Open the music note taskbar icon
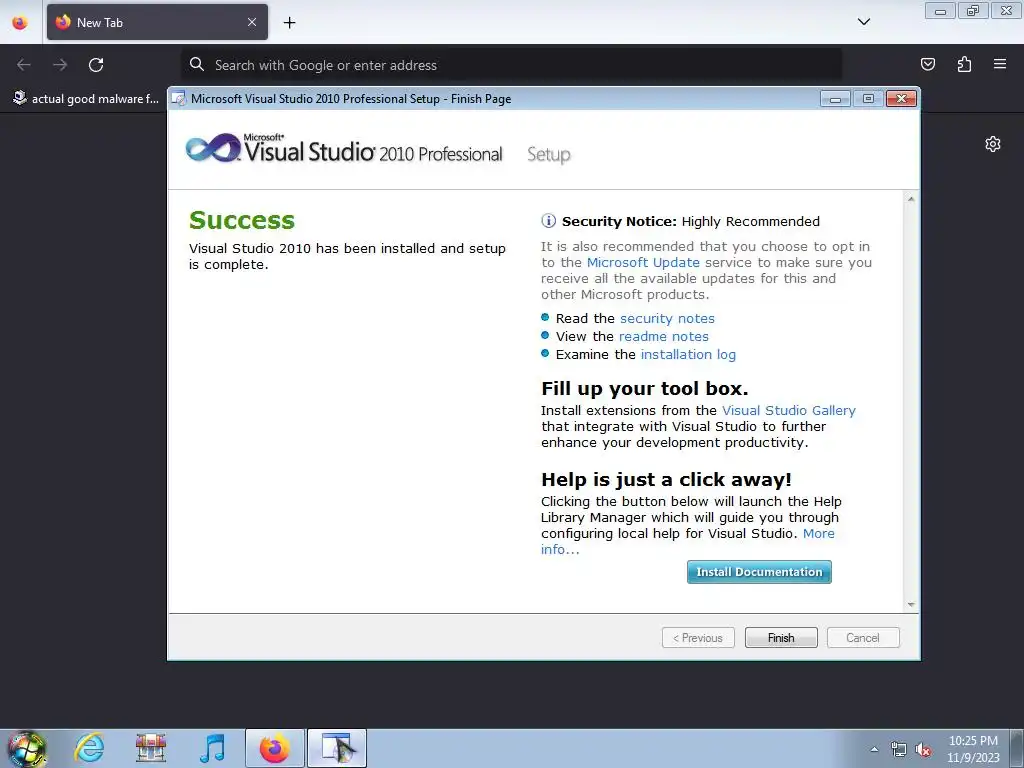This screenshot has width=1024, height=768. coord(212,748)
